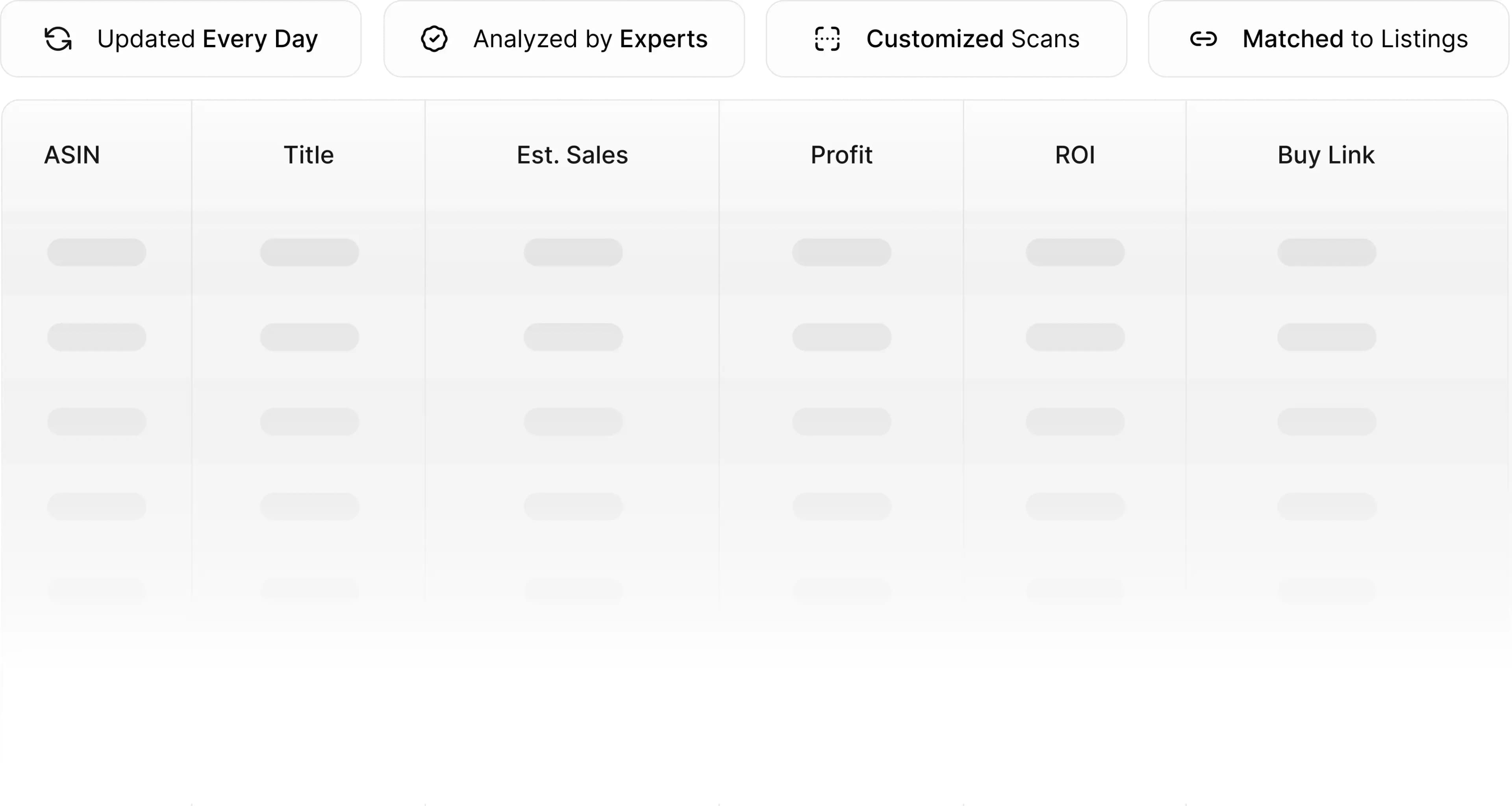Select the Updated Every Day card
This screenshot has height=806, width=1512.
181,39
